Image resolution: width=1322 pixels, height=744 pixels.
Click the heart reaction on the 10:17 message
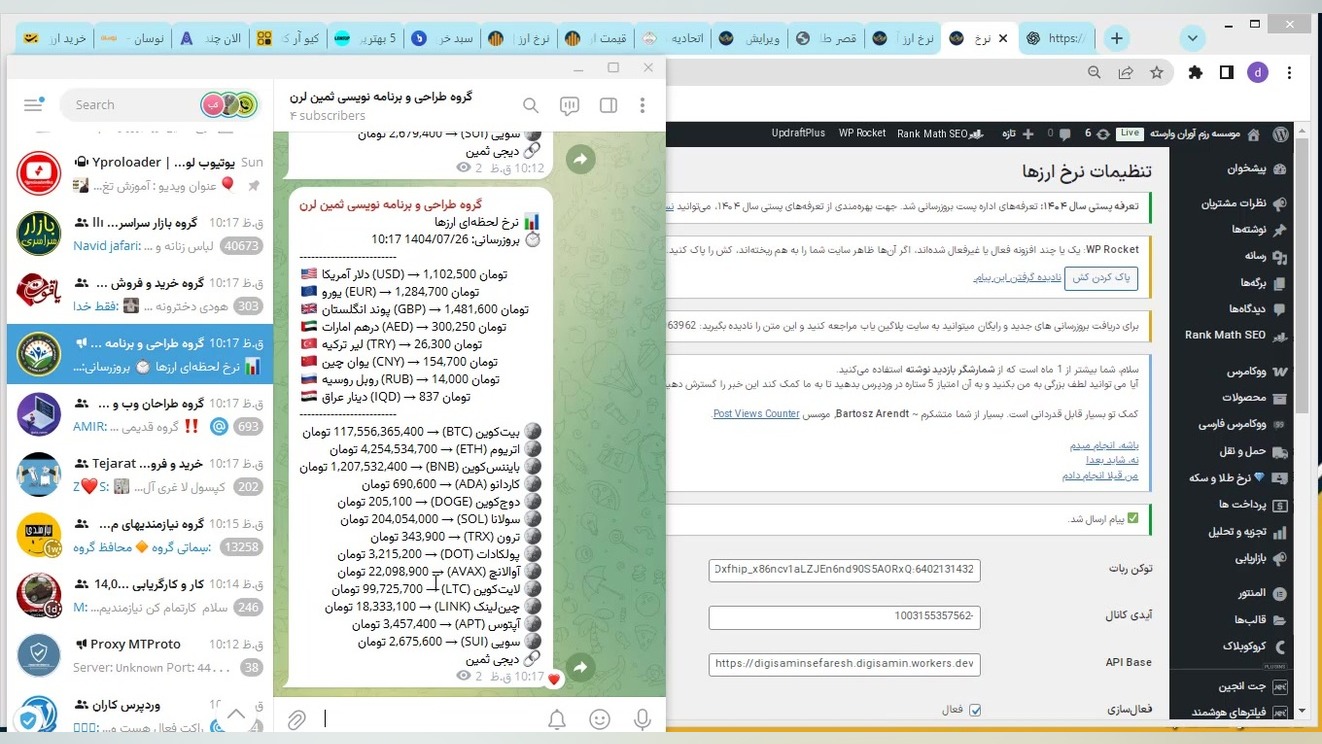pos(554,680)
